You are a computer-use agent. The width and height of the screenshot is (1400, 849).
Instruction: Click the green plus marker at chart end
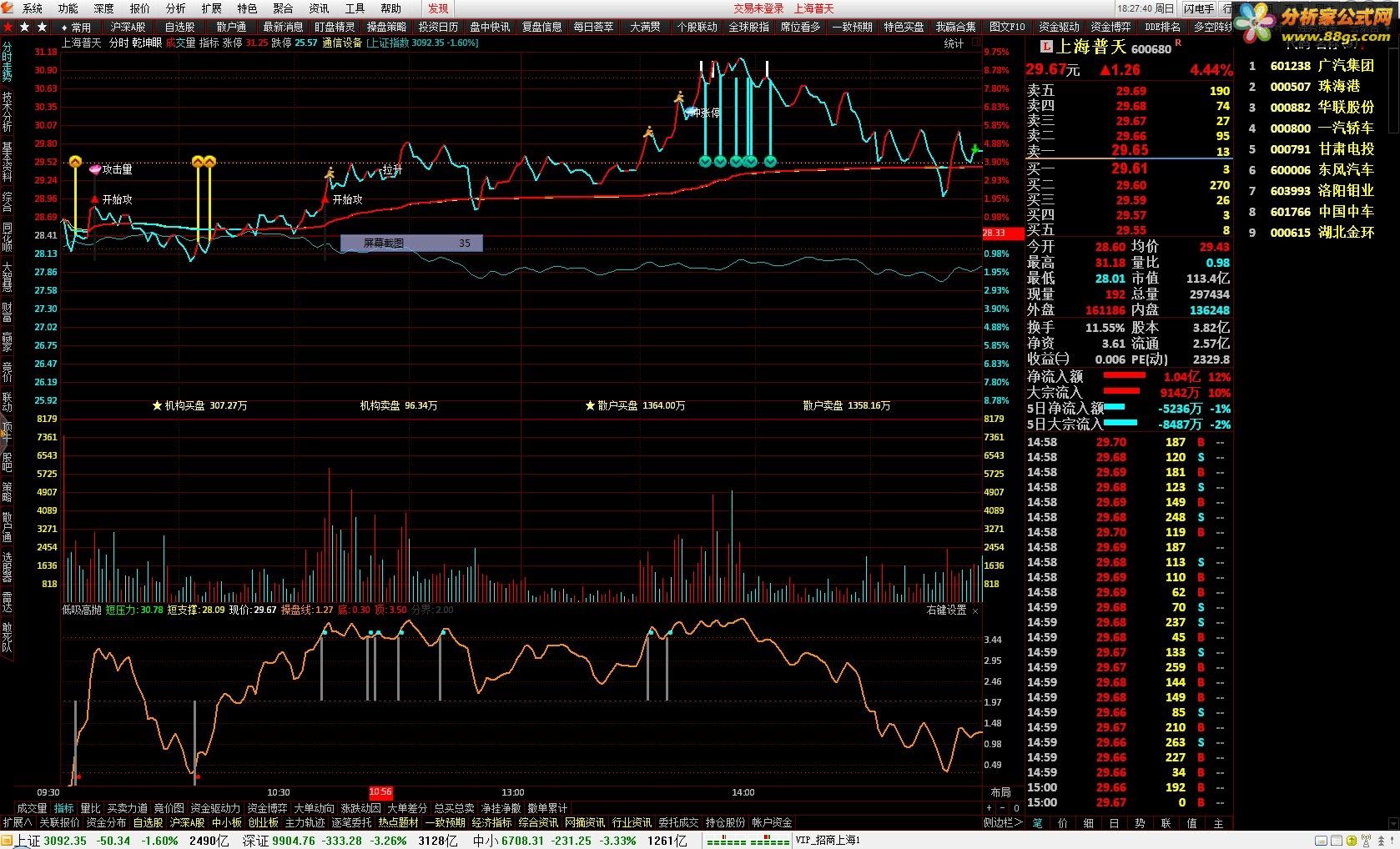[x=974, y=149]
